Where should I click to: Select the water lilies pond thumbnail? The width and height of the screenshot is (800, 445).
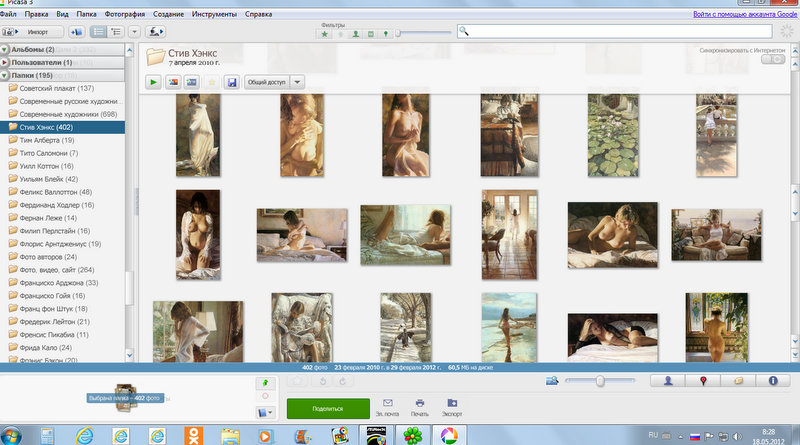613,135
